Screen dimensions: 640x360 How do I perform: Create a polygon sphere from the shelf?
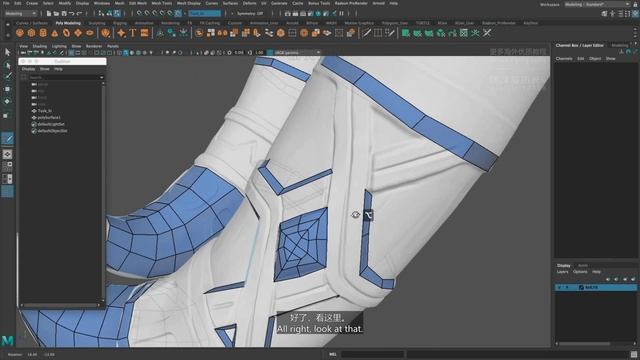pyautogui.click(x=20, y=33)
